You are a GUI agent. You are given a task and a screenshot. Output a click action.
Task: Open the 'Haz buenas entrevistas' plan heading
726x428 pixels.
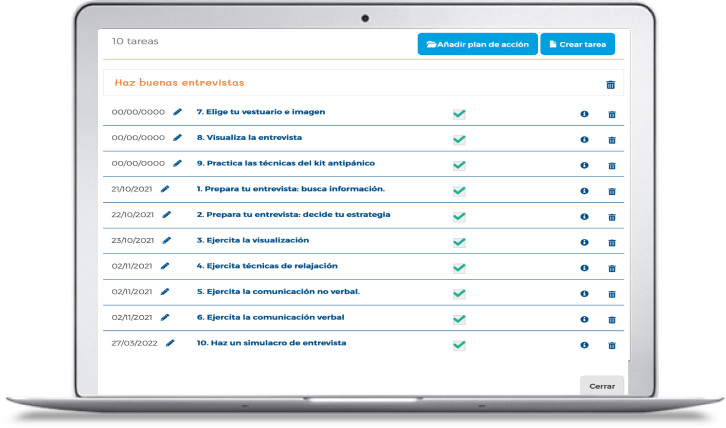click(179, 83)
